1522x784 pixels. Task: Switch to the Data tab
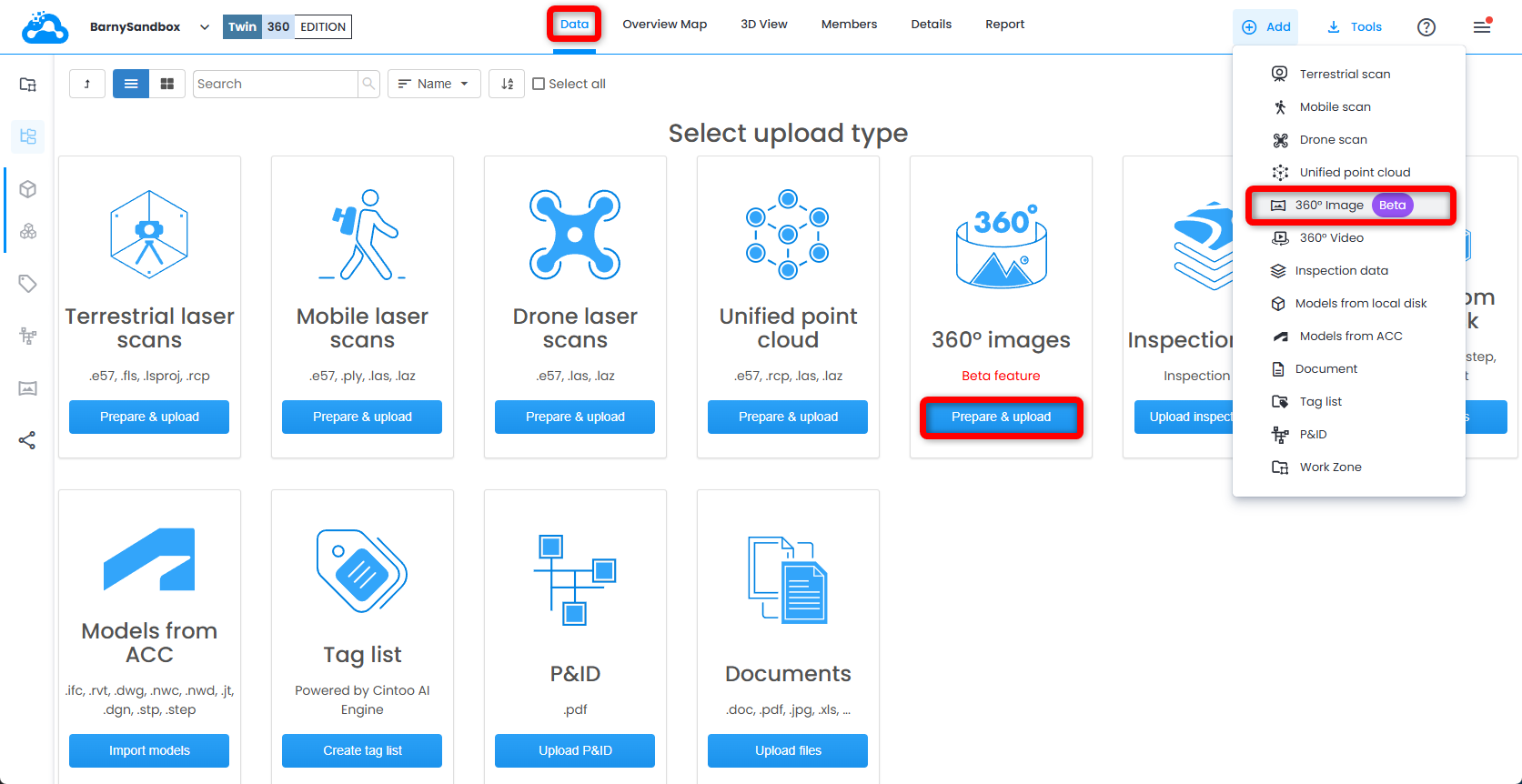(574, 24)
